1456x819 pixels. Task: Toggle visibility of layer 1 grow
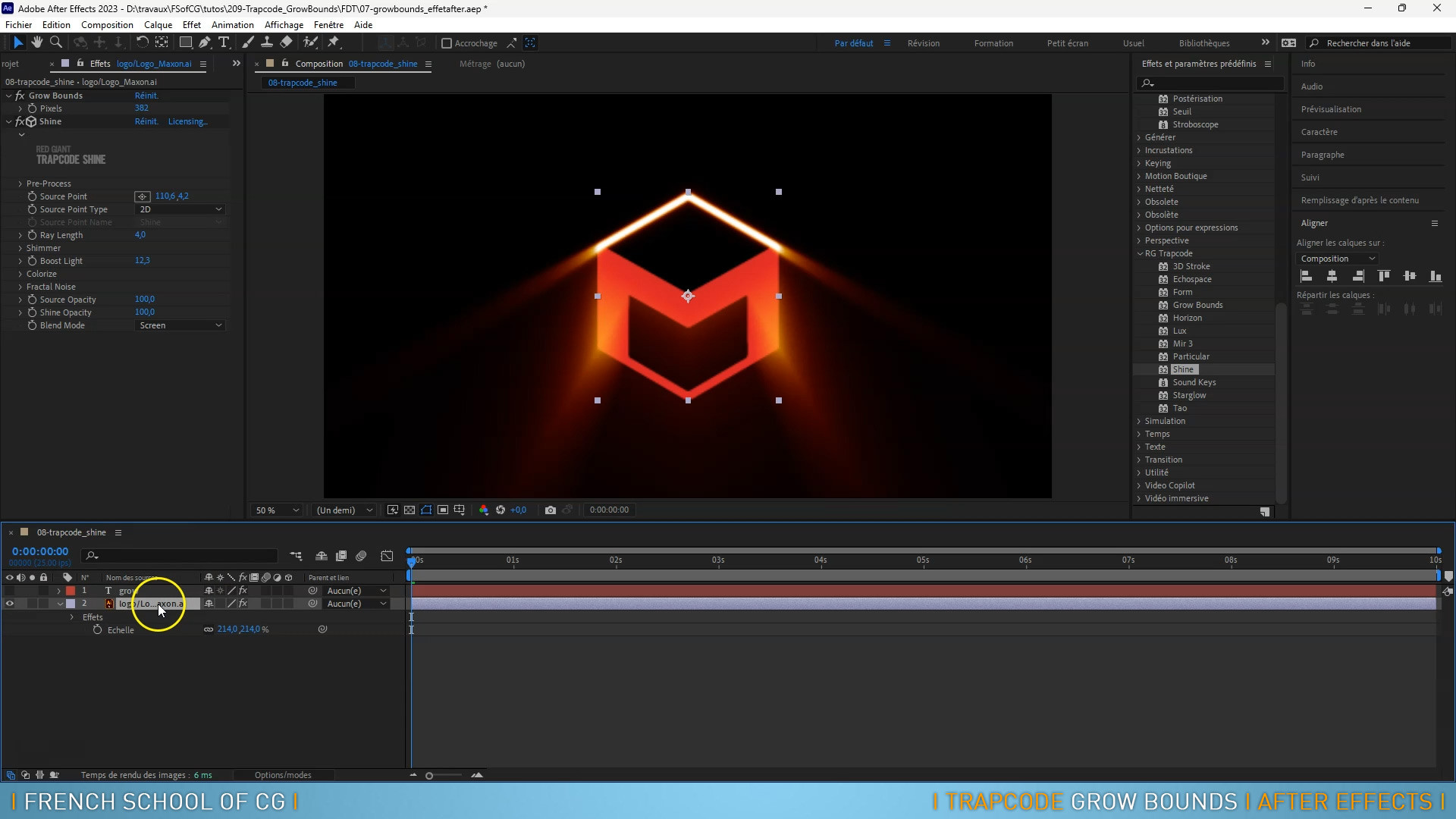pyautogui.click(x=10, y=591)
